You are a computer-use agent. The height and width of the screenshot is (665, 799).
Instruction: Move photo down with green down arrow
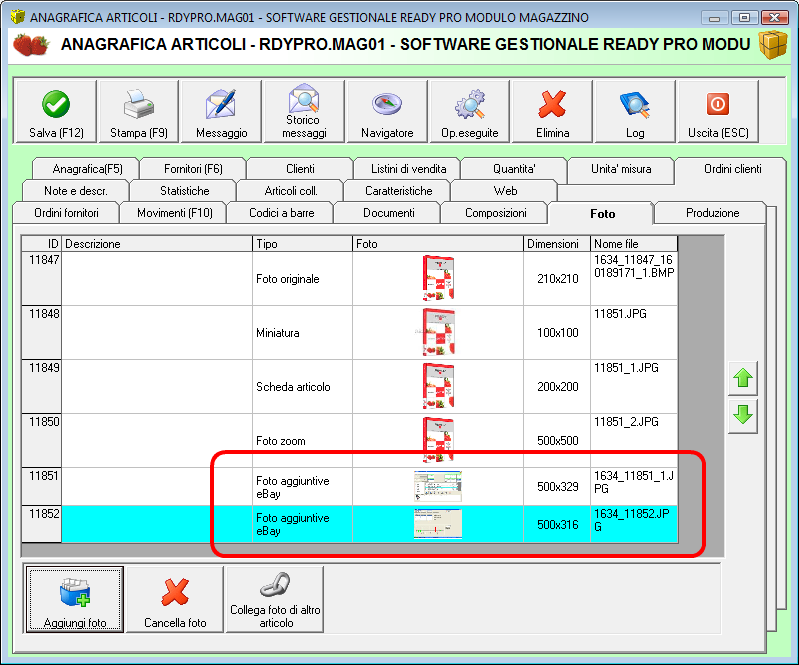[x=743, y=416]
